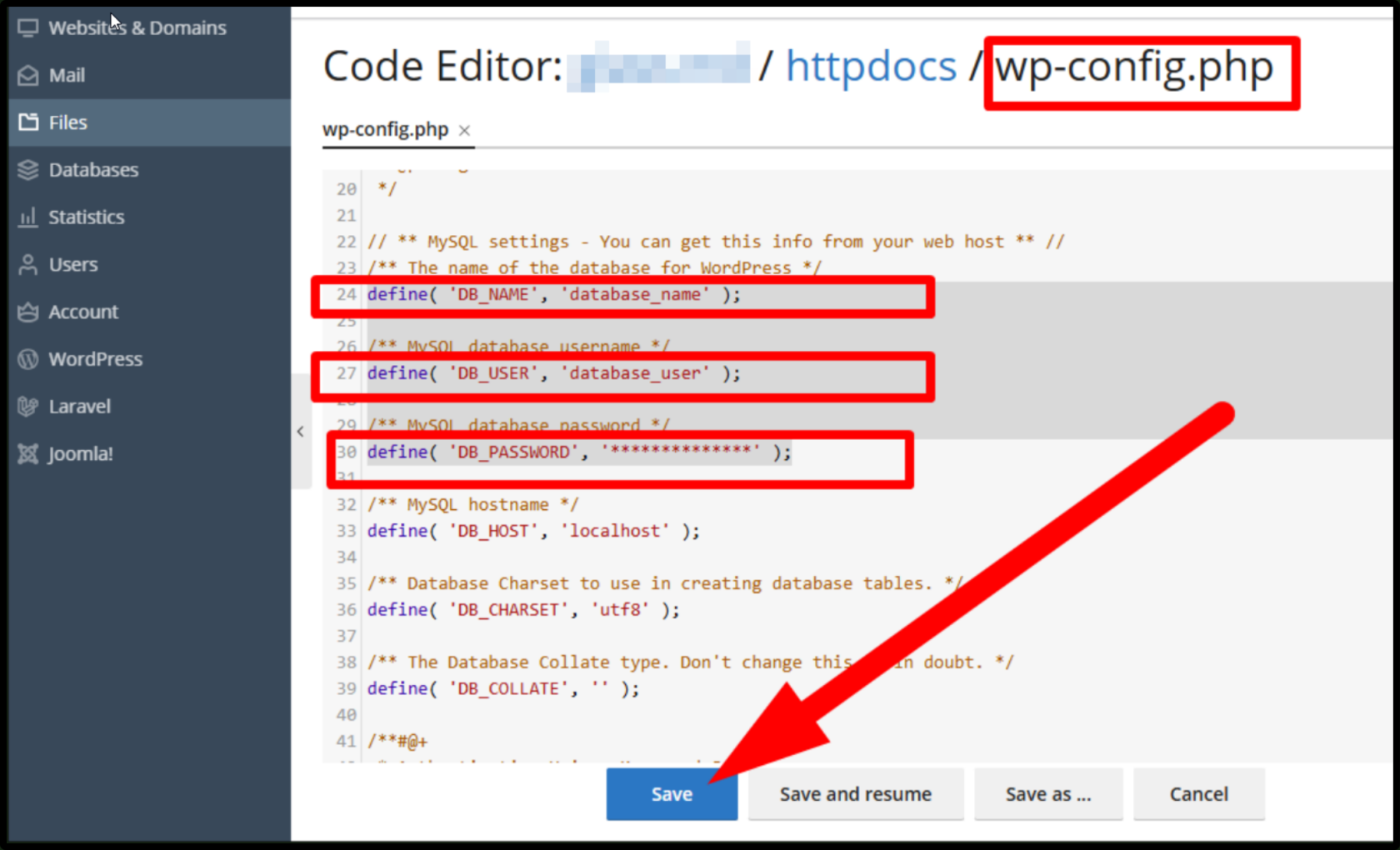Click the DB_CHARSET line in the code editor

pyautogui.click(x=523, y=610)
